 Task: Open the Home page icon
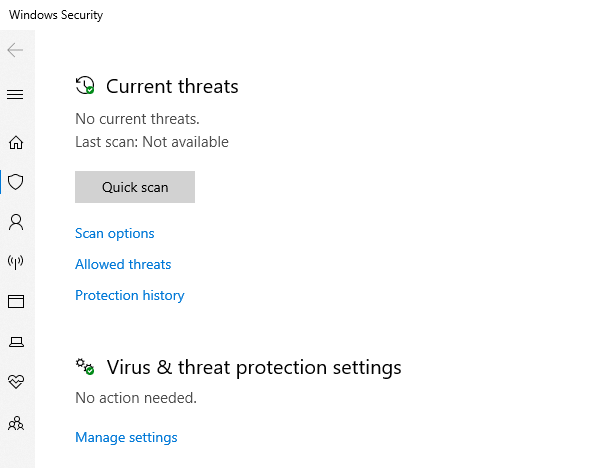click(16, 143)
